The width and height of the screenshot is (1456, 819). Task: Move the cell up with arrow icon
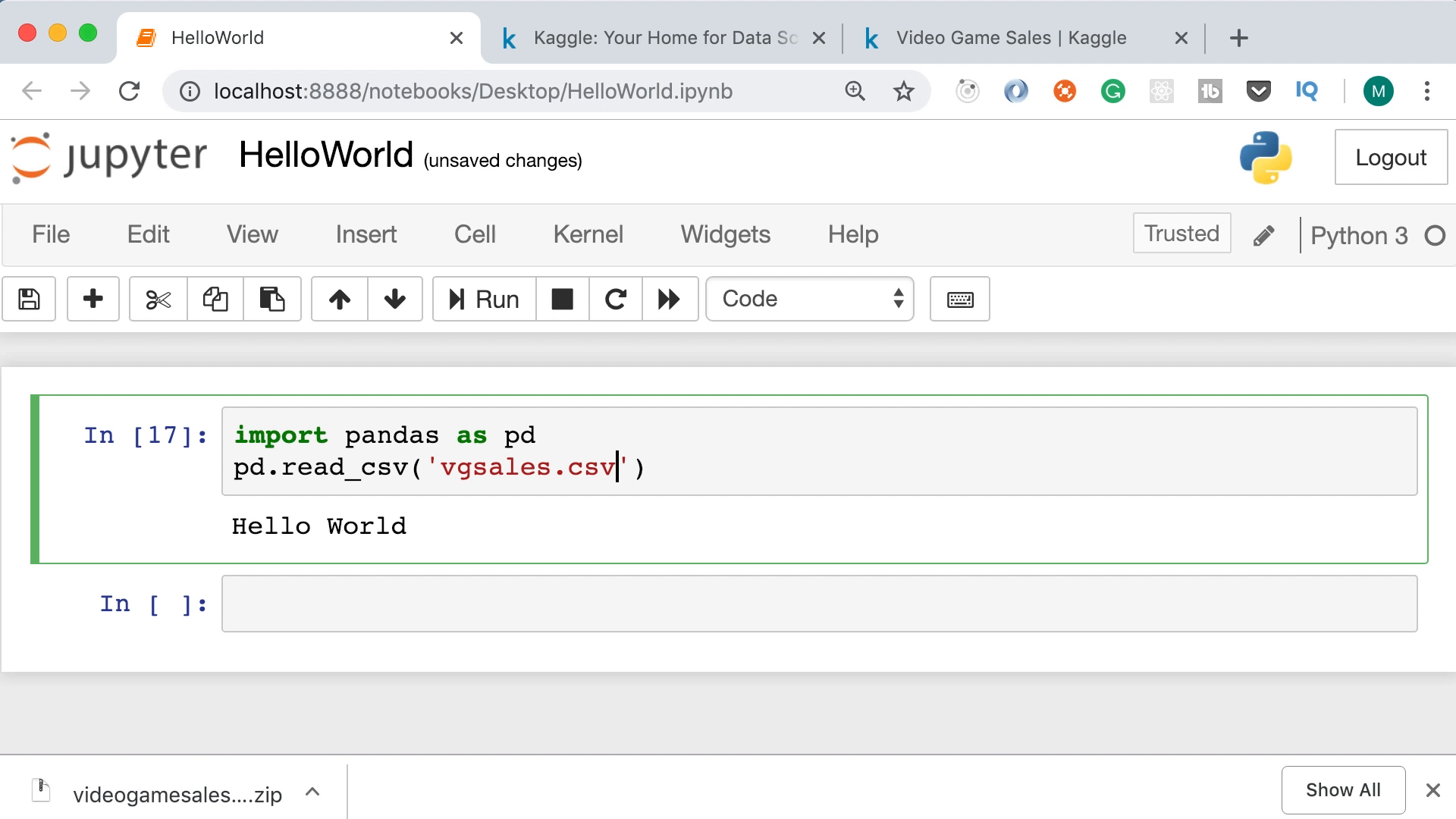[x=338, y=299]
